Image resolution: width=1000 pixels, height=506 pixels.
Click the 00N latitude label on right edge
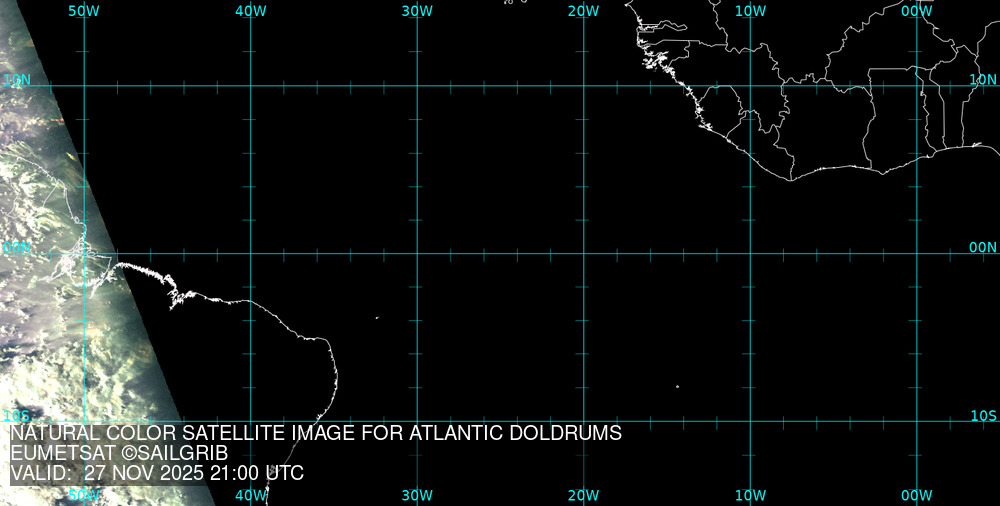point(984,247)
